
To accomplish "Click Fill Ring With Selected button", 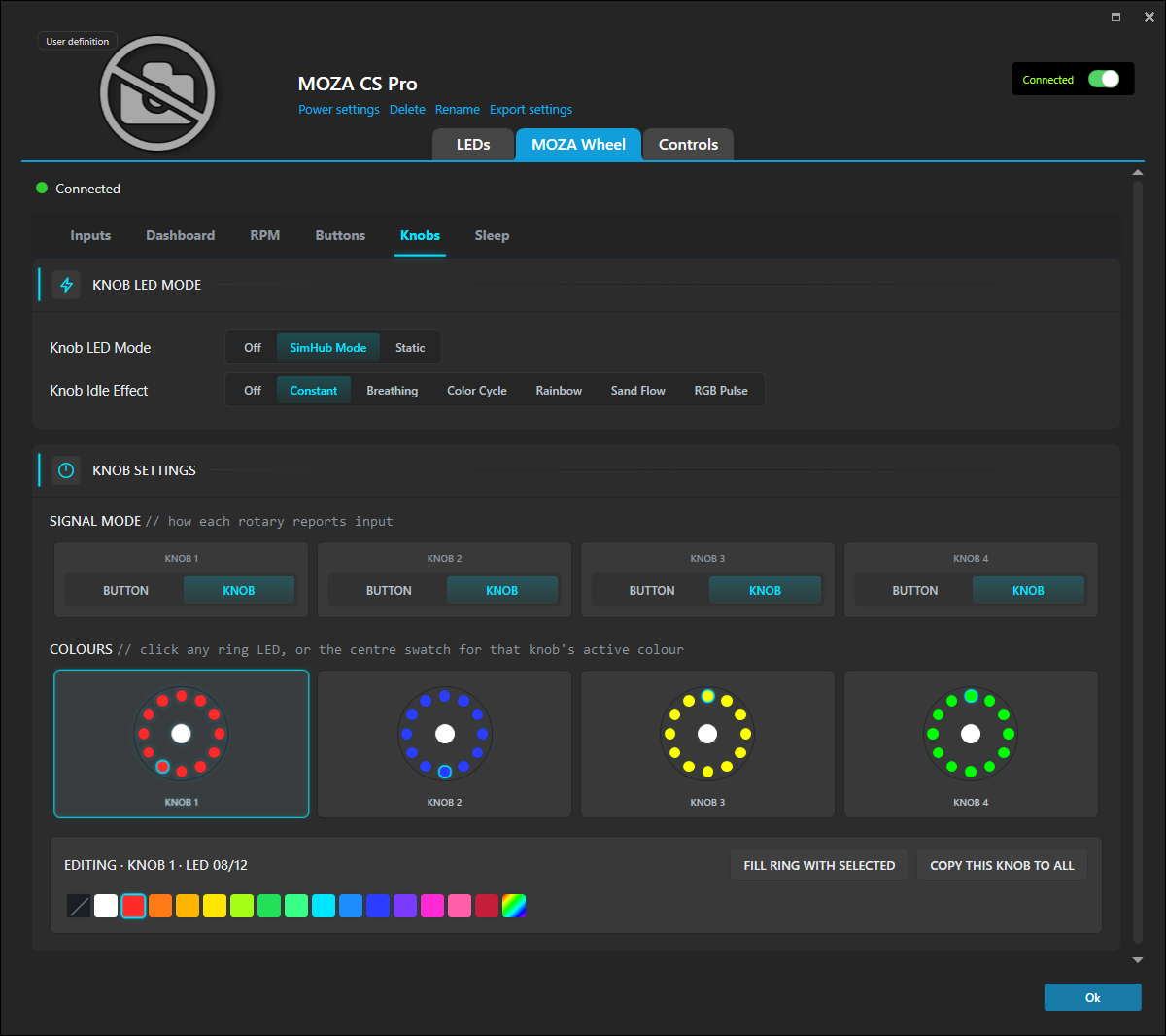I will click(819, 865).
